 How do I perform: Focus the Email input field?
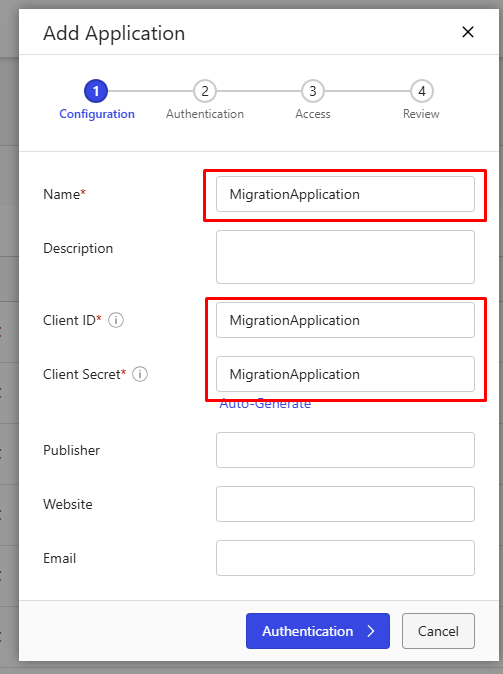pos(345,558)
